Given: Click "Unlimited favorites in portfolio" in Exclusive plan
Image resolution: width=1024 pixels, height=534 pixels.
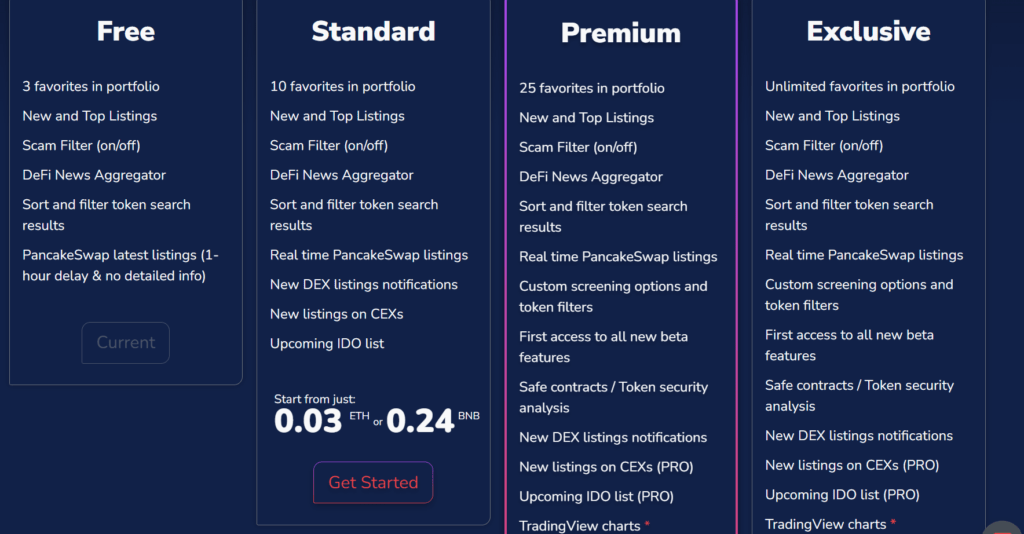Looking at the screenshot, I should [859, 86].
